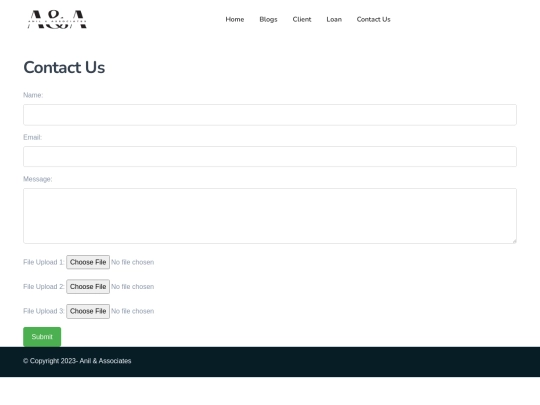The image size is (540, 405).
Task: Choose a file for File Upload 1
Action: [88, 262]
